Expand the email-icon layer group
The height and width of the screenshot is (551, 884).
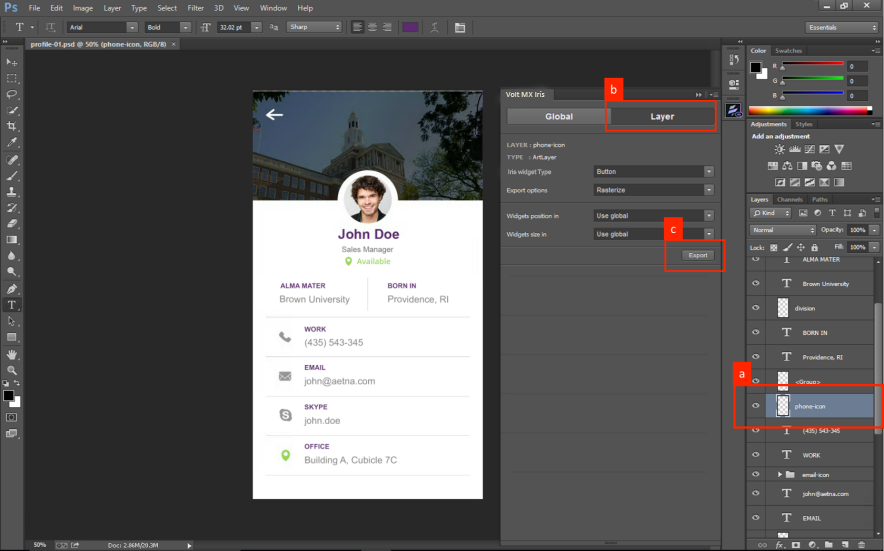779,475
